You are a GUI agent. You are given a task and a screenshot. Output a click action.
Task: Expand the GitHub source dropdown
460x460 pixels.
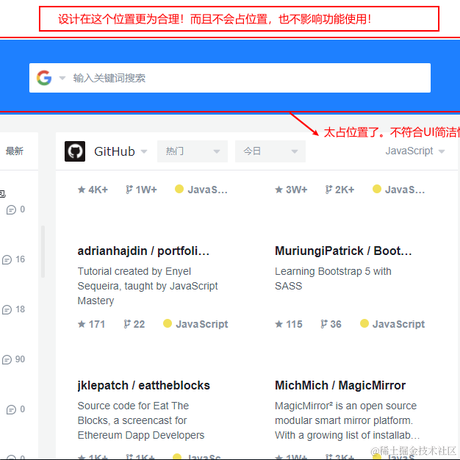point(144,152)
